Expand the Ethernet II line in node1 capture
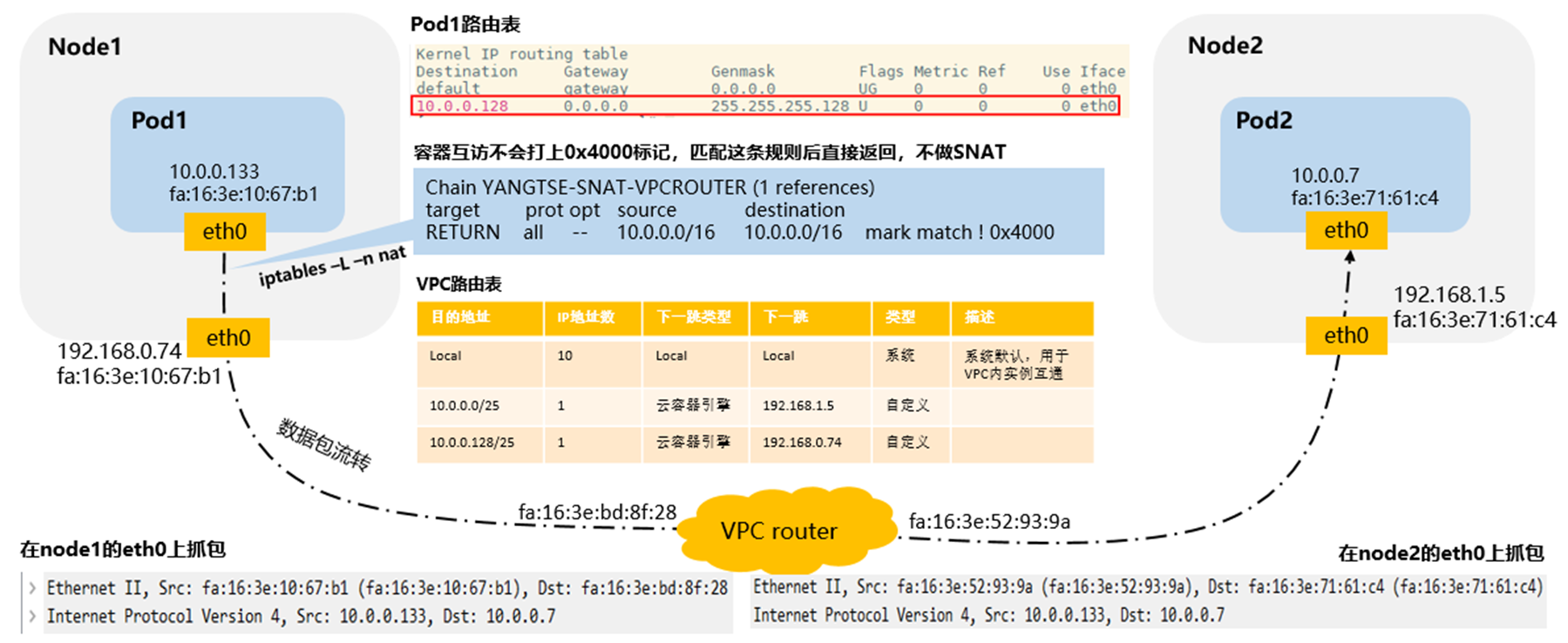1568x643 pixels. click(x=32, y=588)
